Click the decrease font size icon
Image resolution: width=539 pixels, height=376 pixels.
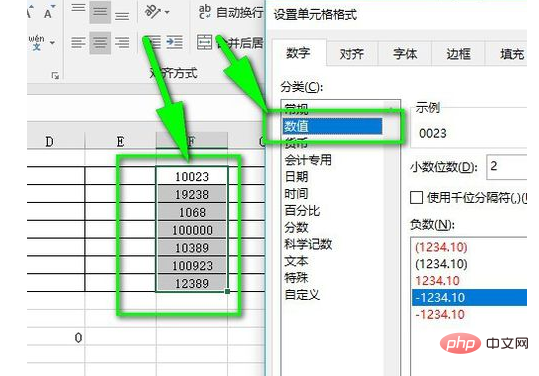(49, 12)
